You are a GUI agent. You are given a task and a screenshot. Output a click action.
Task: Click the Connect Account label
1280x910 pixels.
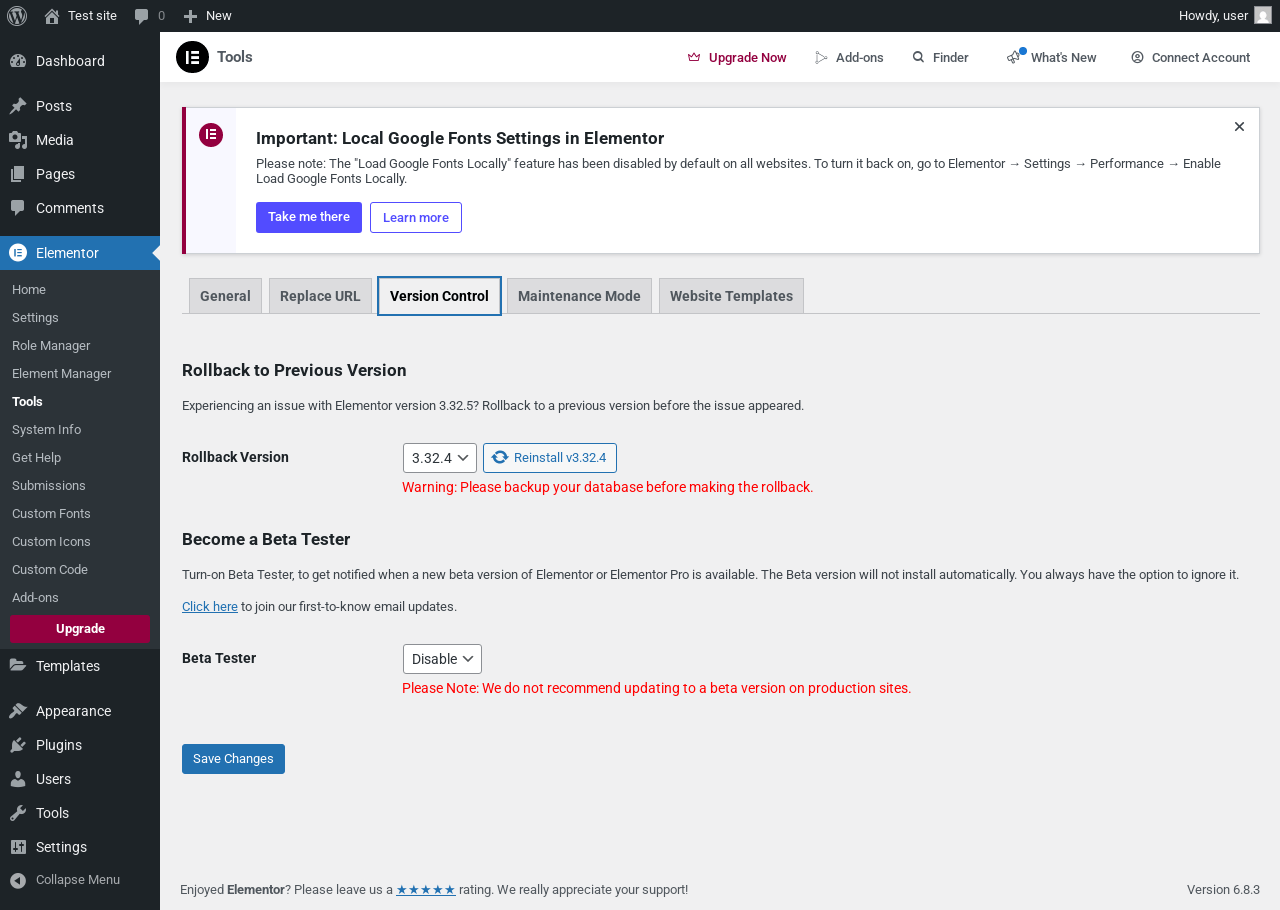pyautogui.click(x=1201, y=58)
